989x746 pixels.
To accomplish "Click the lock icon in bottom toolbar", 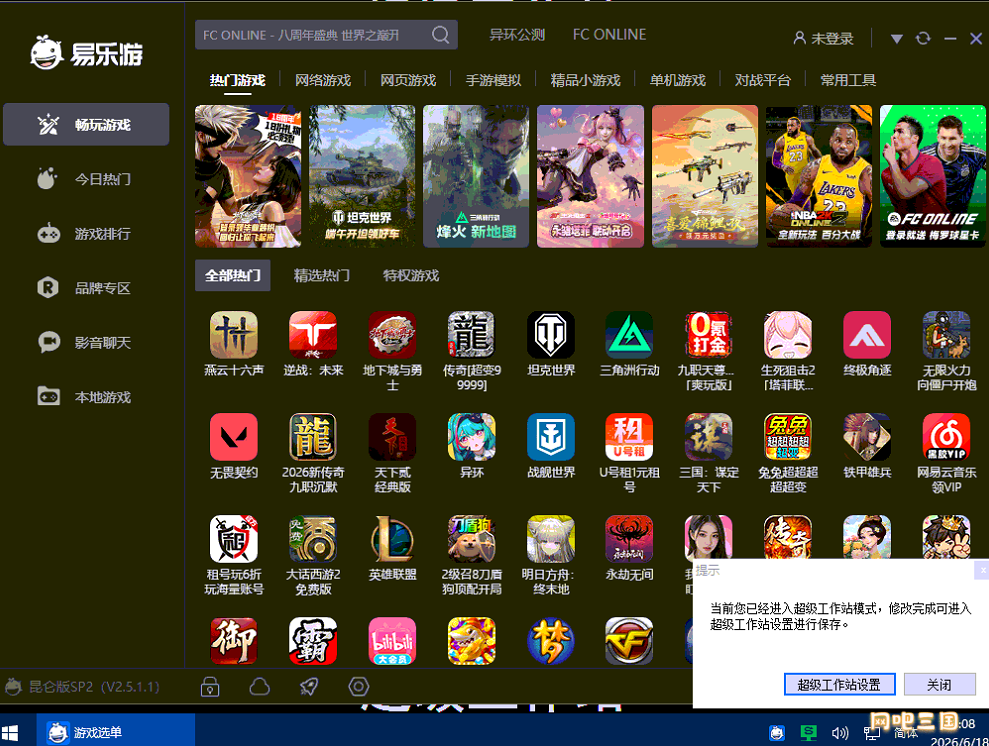I will (x=210, y=686).
